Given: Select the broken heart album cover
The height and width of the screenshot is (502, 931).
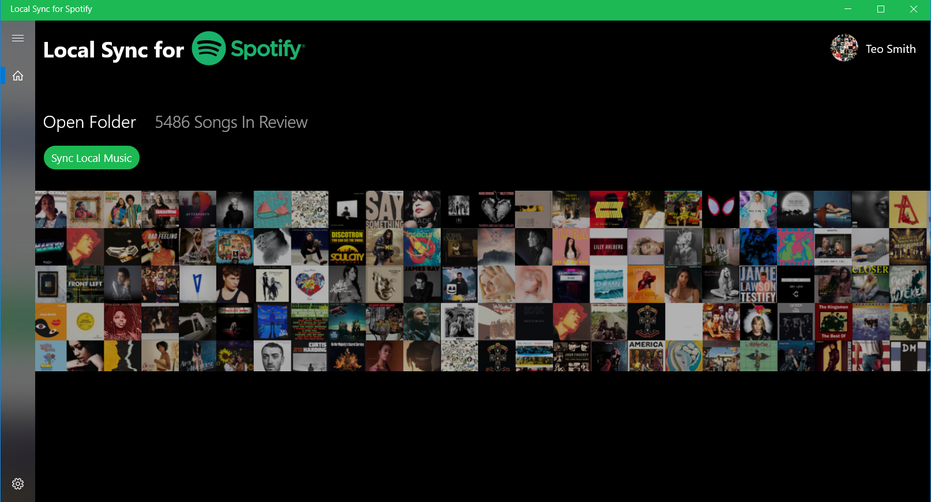Looking at the screenshot, I should (x=496, y=209).
